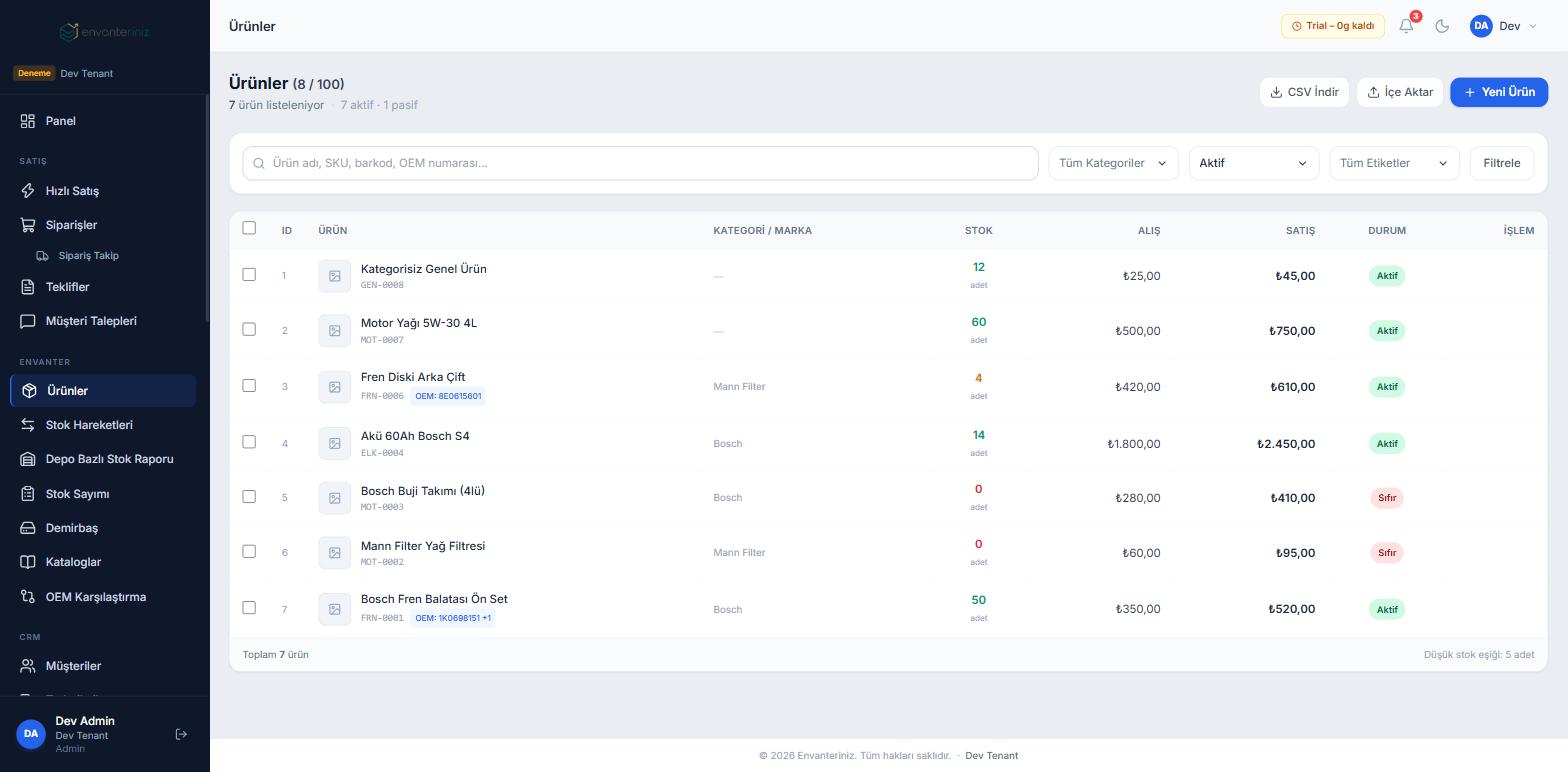
Task: Click the logout icon beside Dev Admin
Action: (181, 734)
